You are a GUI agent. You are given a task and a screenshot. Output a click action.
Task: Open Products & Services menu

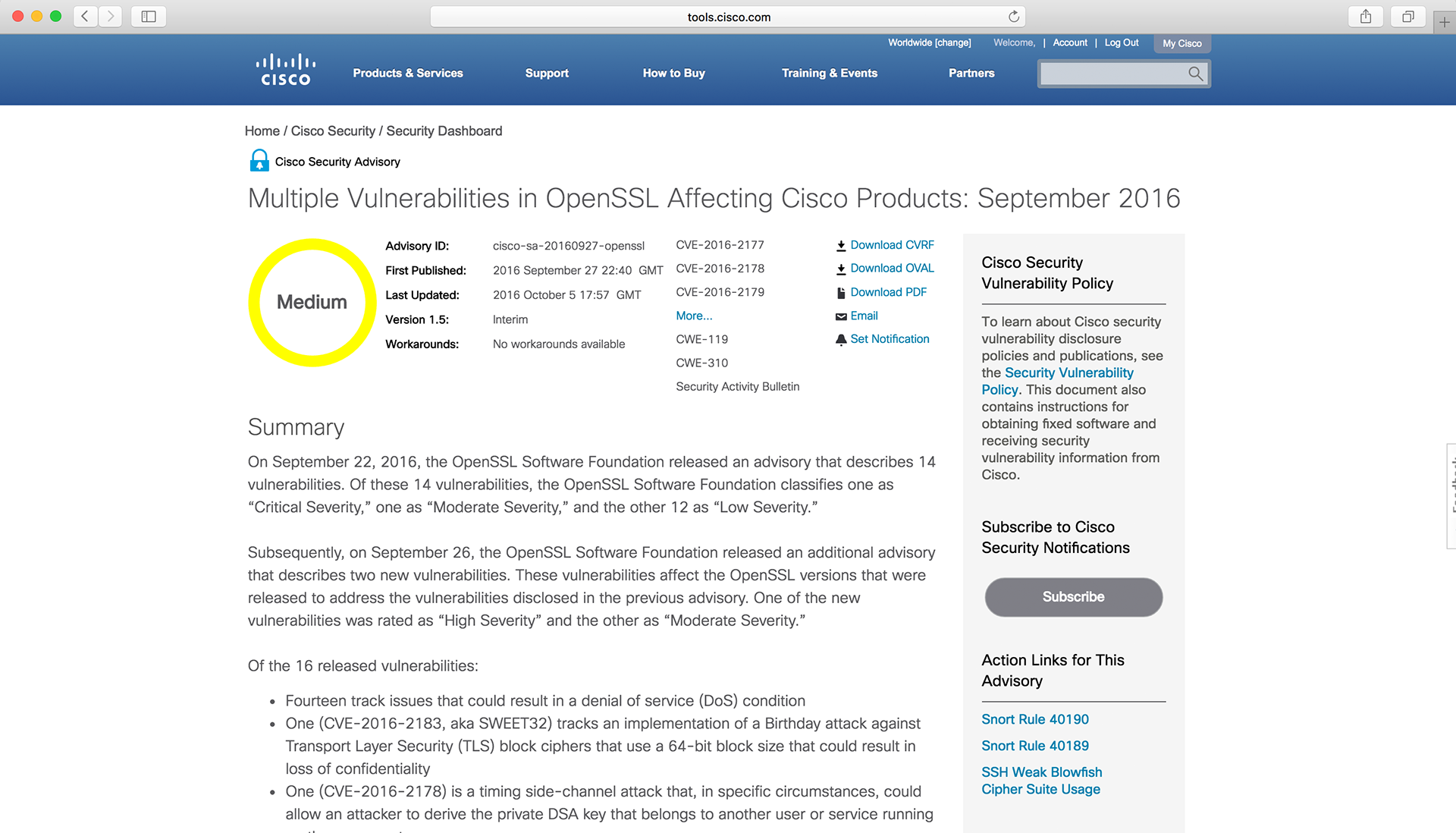click(408, 73)
